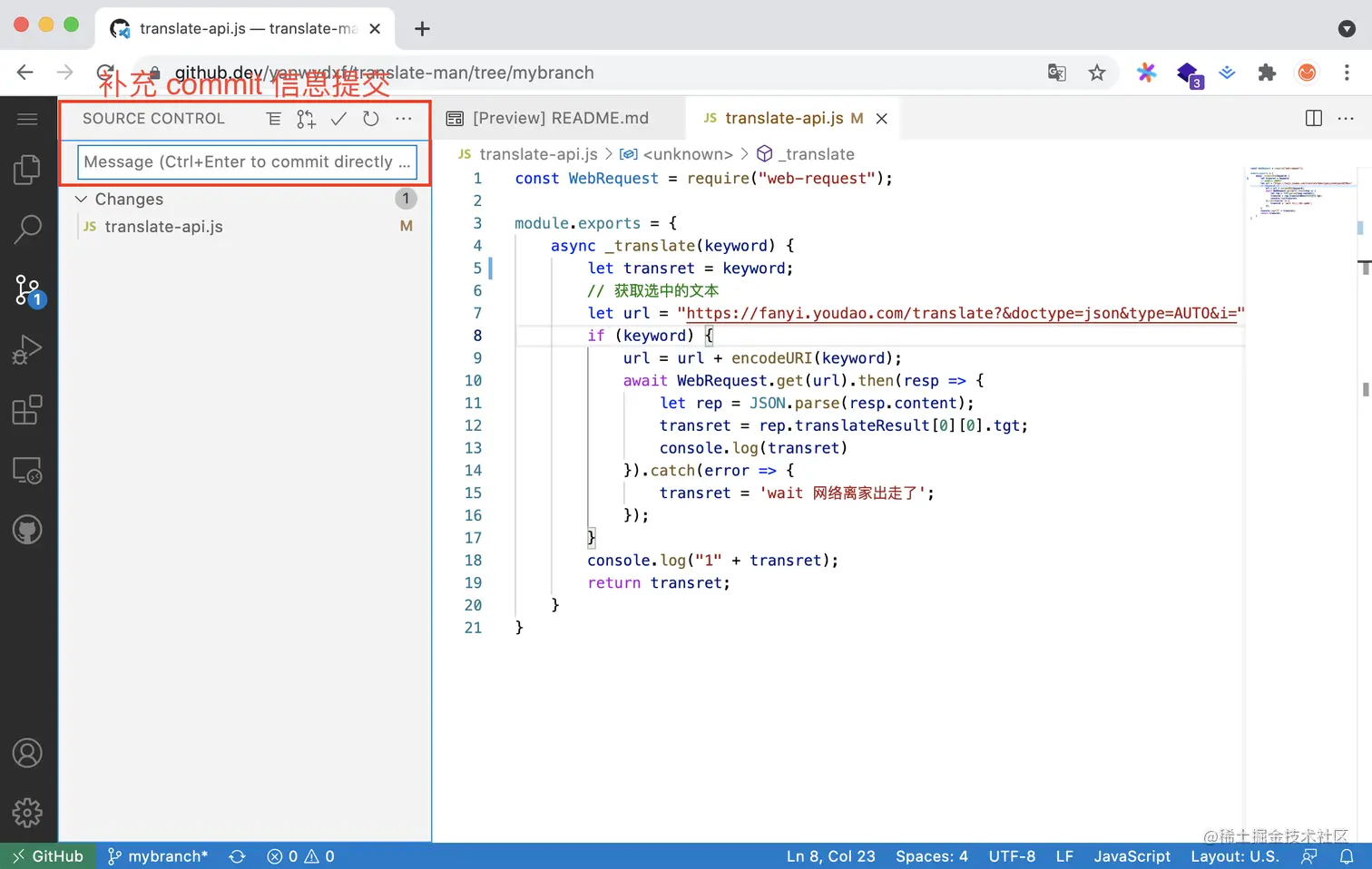Click the colorful pinwheel extension icon
This screenshot has height=869, width=1372.
click(1147, 73)
